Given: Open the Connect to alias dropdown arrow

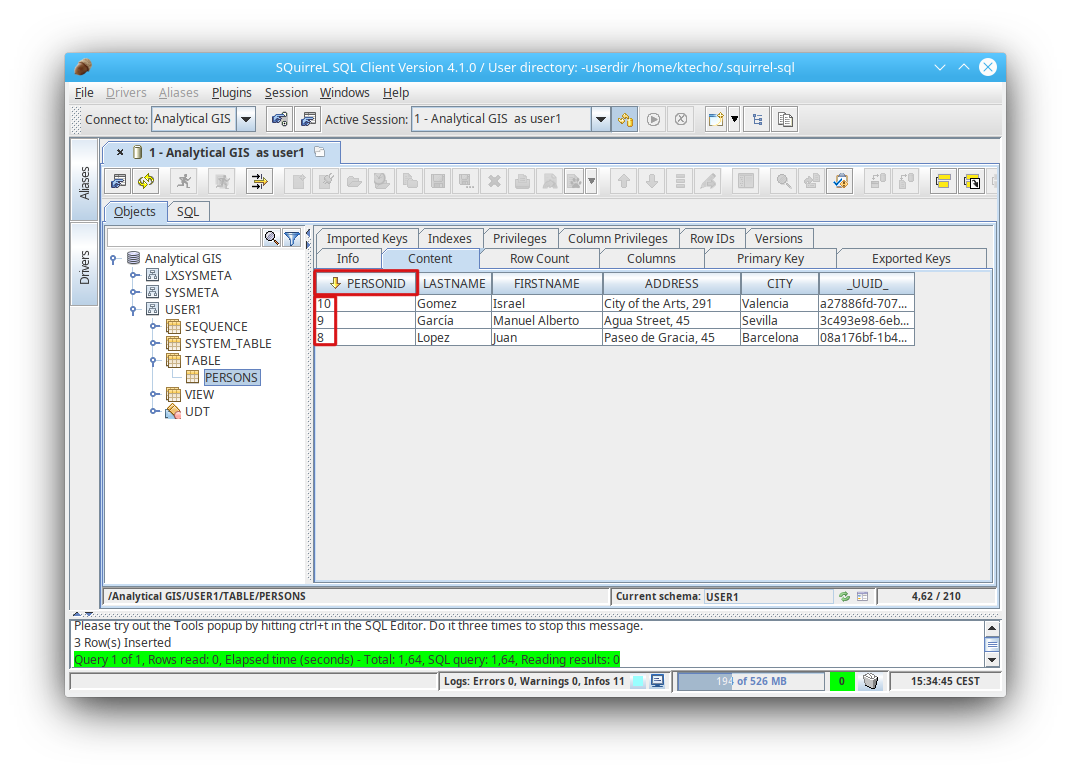Looking at the screenshot, I should (246, 120).
